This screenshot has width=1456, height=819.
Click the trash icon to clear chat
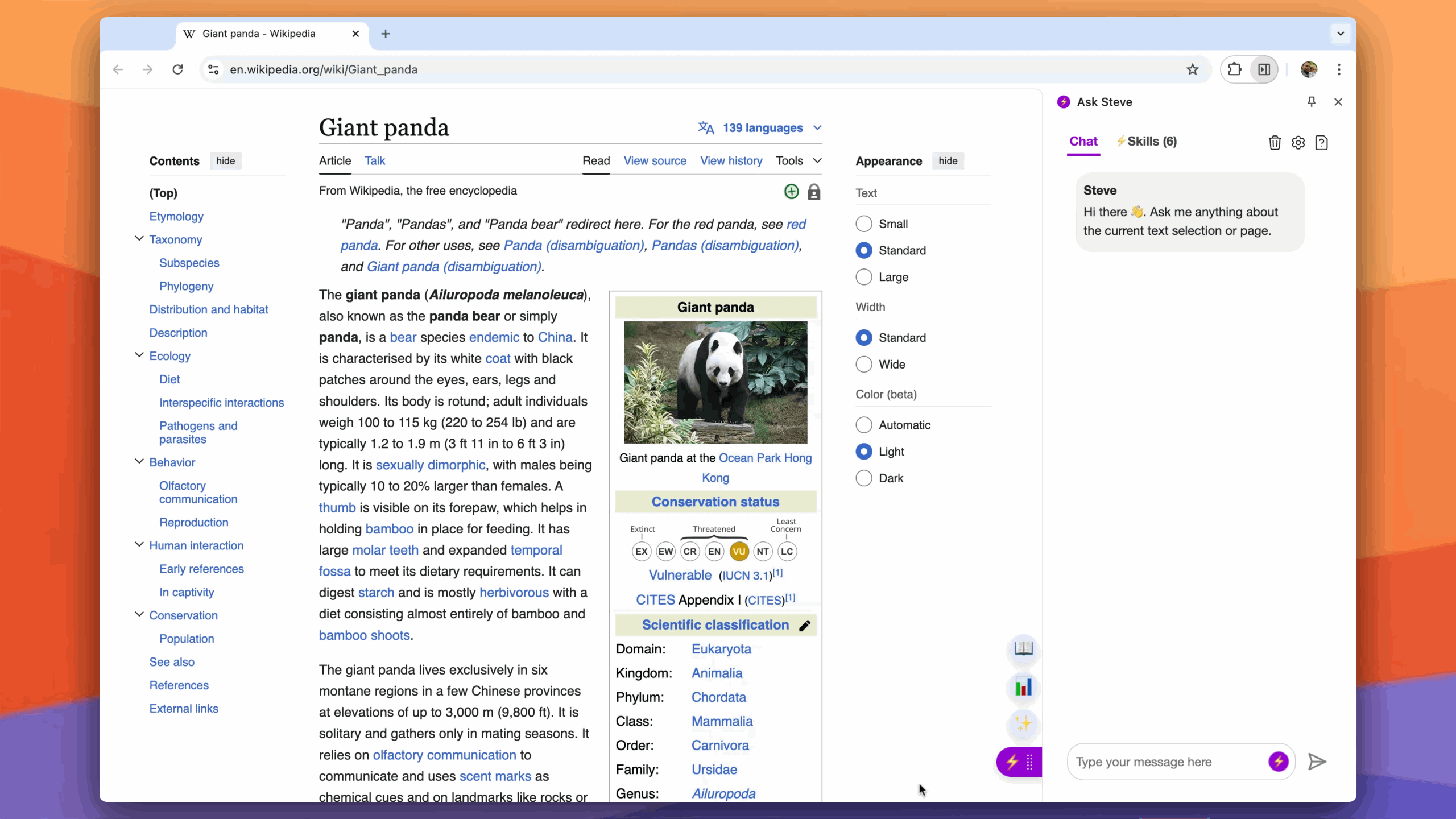coord(1275,143)
